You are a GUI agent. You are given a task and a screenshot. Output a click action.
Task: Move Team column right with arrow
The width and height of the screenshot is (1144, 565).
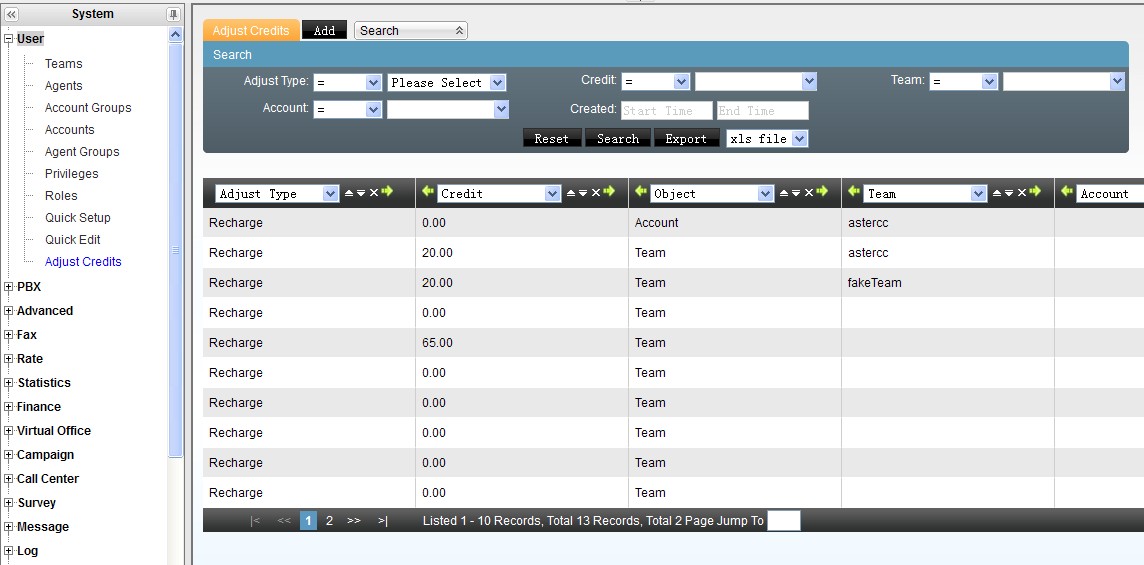pos(1035,192)
